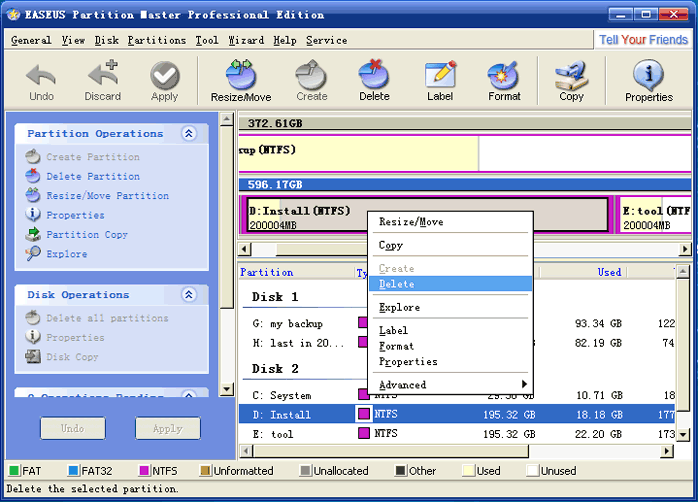Click the Partition column header
This screenshot has height=502, width=698.
(296, 272)
